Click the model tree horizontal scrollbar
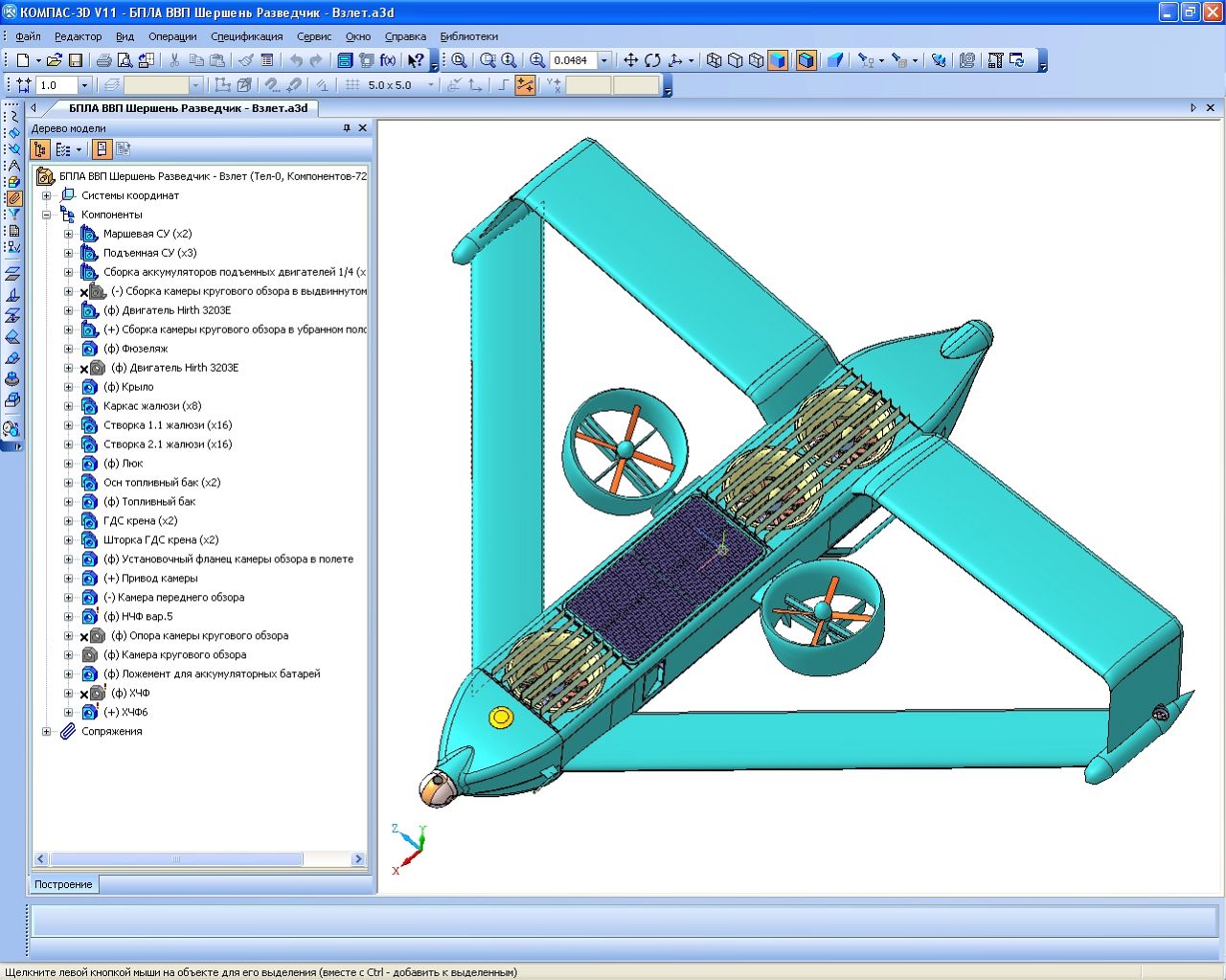The width and height of the screenshot is (1226, 980). (x=176, y=859)
